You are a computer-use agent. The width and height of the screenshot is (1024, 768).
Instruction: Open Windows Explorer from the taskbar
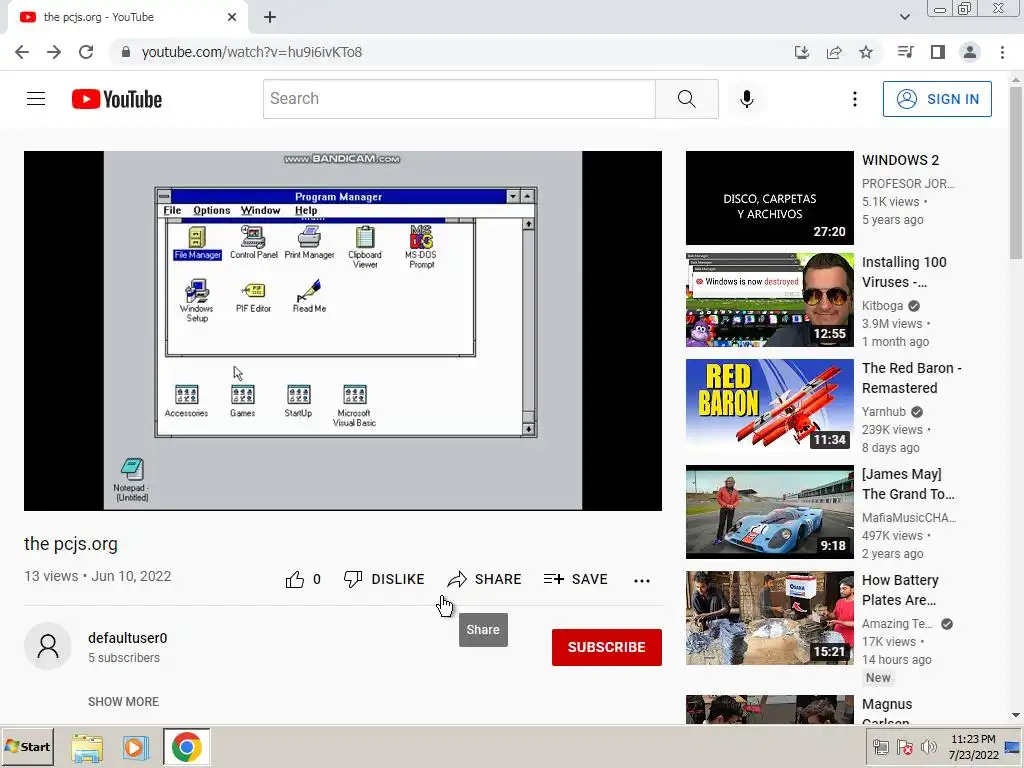click(87, 747)
